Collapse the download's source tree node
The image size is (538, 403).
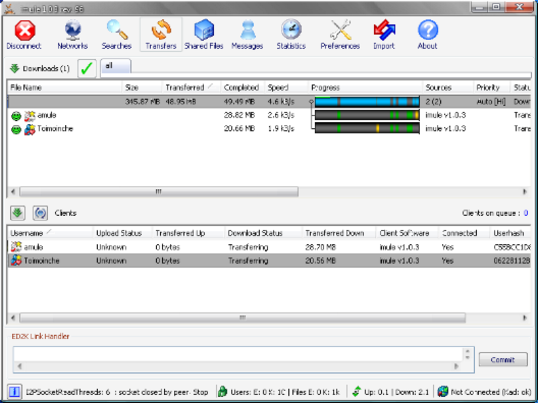311,102
